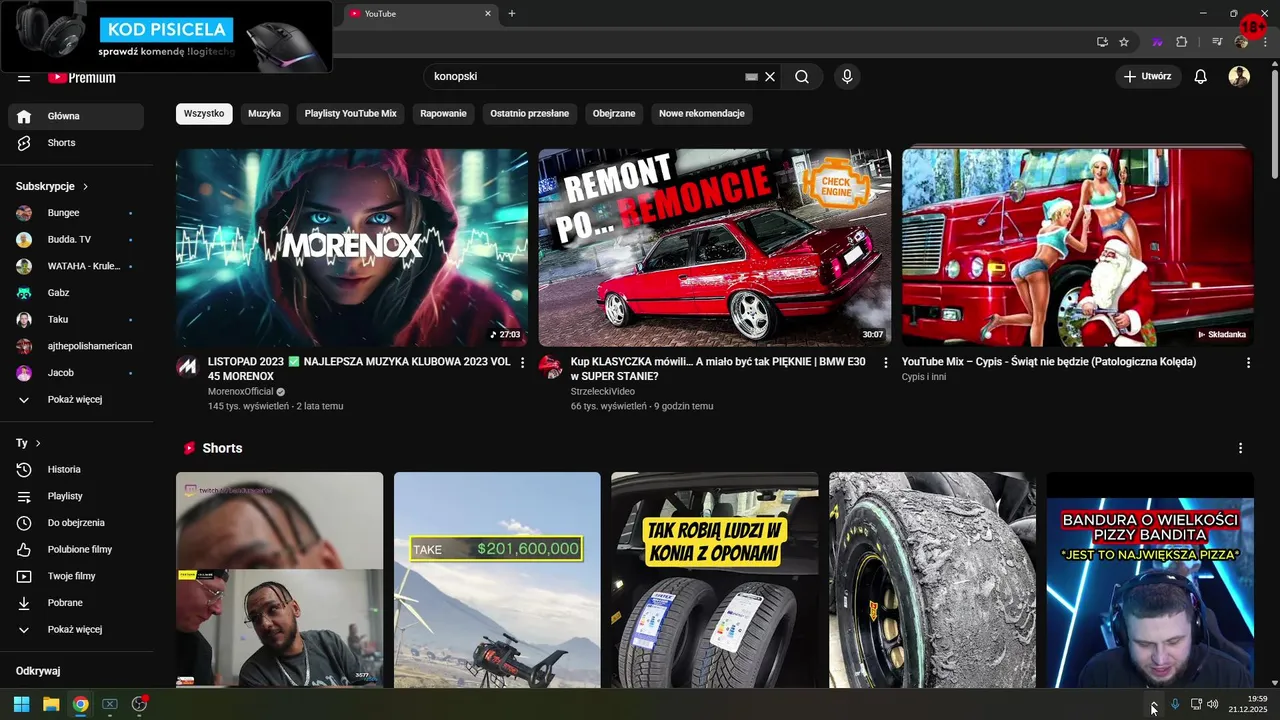Open Shorts in the sidebar
The image size is (1280, 720).
point(76,143)
